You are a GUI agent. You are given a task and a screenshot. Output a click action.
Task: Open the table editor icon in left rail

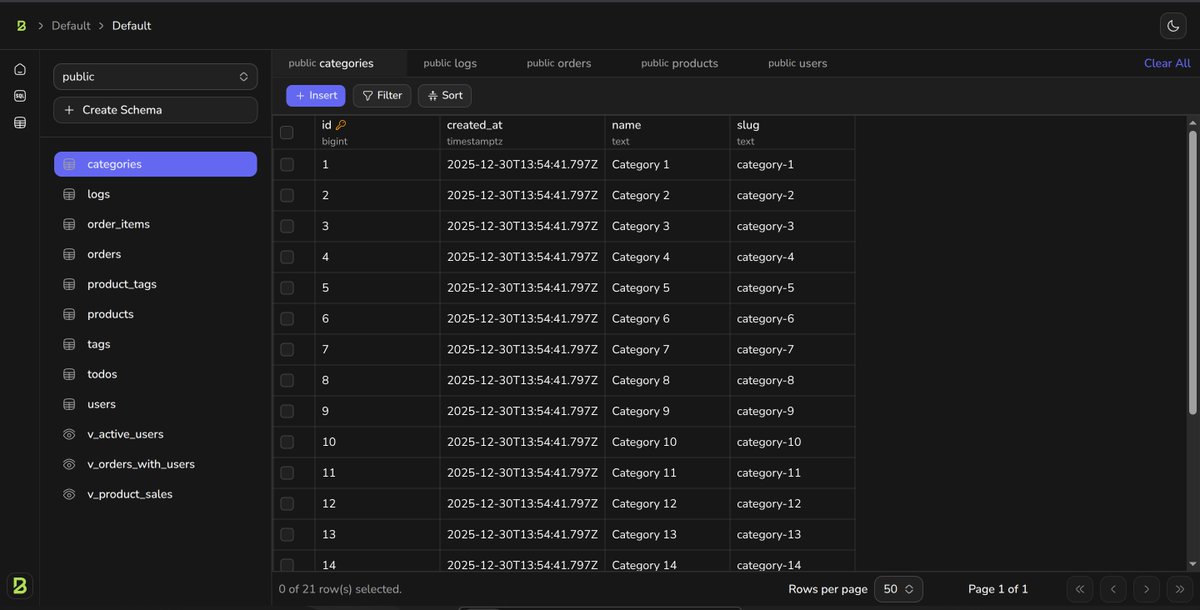point(20,122)
